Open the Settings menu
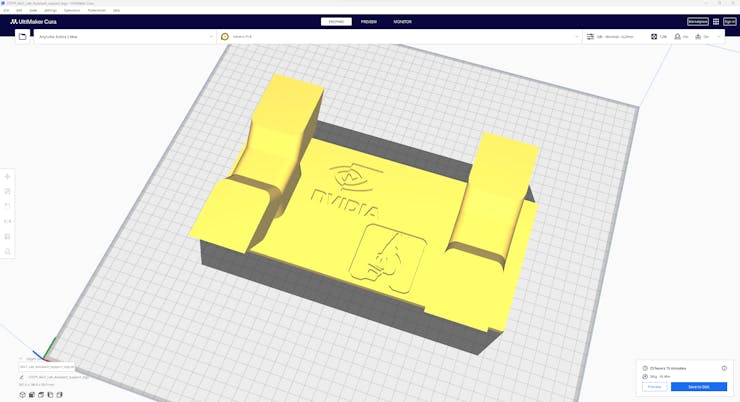 [50, 10]
